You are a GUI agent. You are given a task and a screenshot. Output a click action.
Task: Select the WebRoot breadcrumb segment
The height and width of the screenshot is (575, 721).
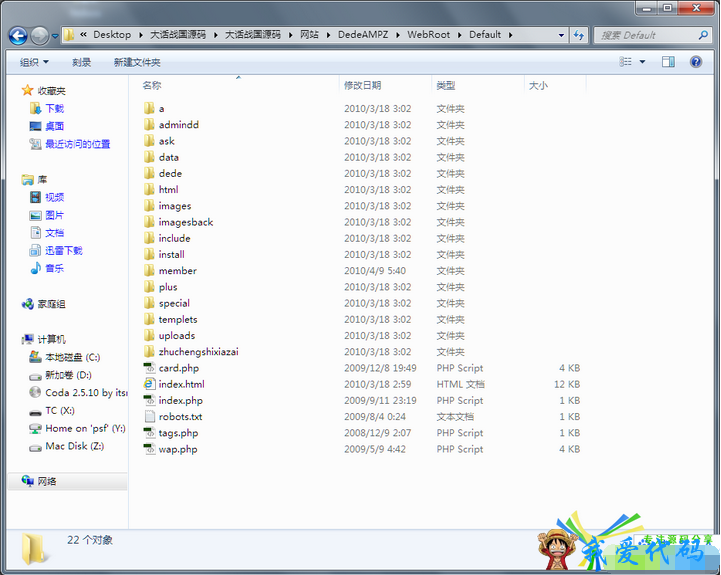click(x=428, y=35)
